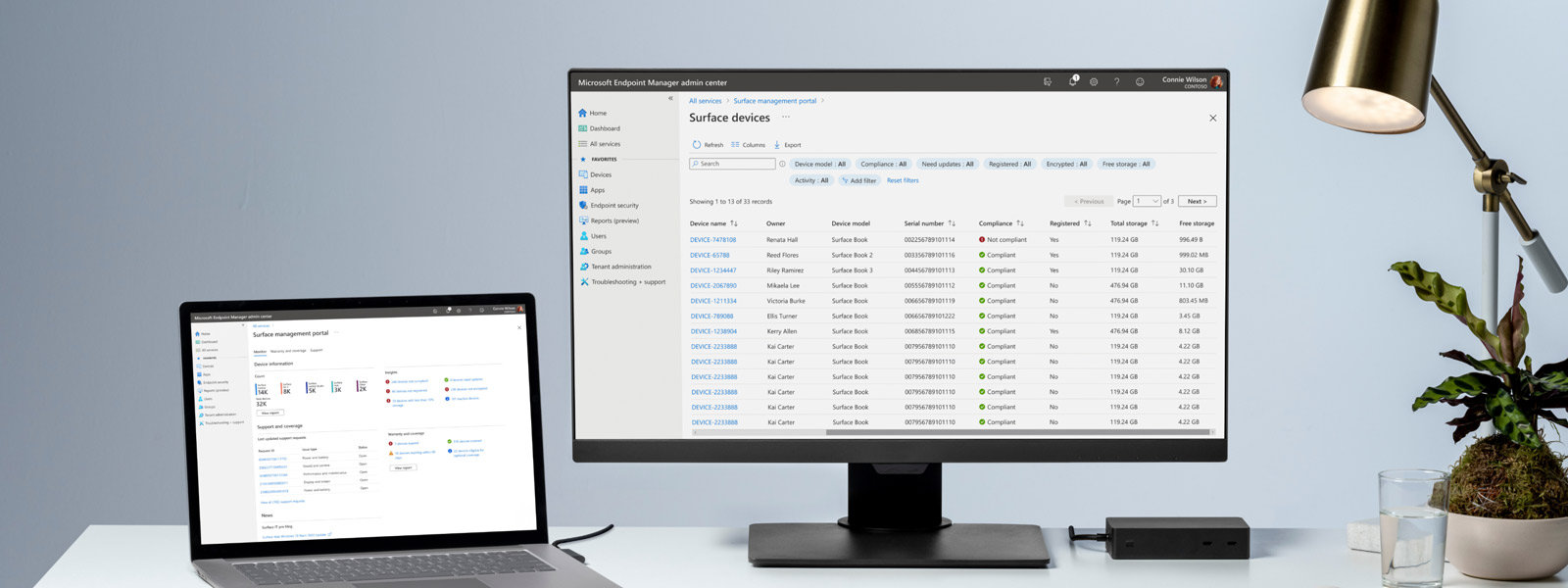Screen dimensions: 1568x588
Task: Open Endpoint security in the monitor's sidebar
Action: 613,206
